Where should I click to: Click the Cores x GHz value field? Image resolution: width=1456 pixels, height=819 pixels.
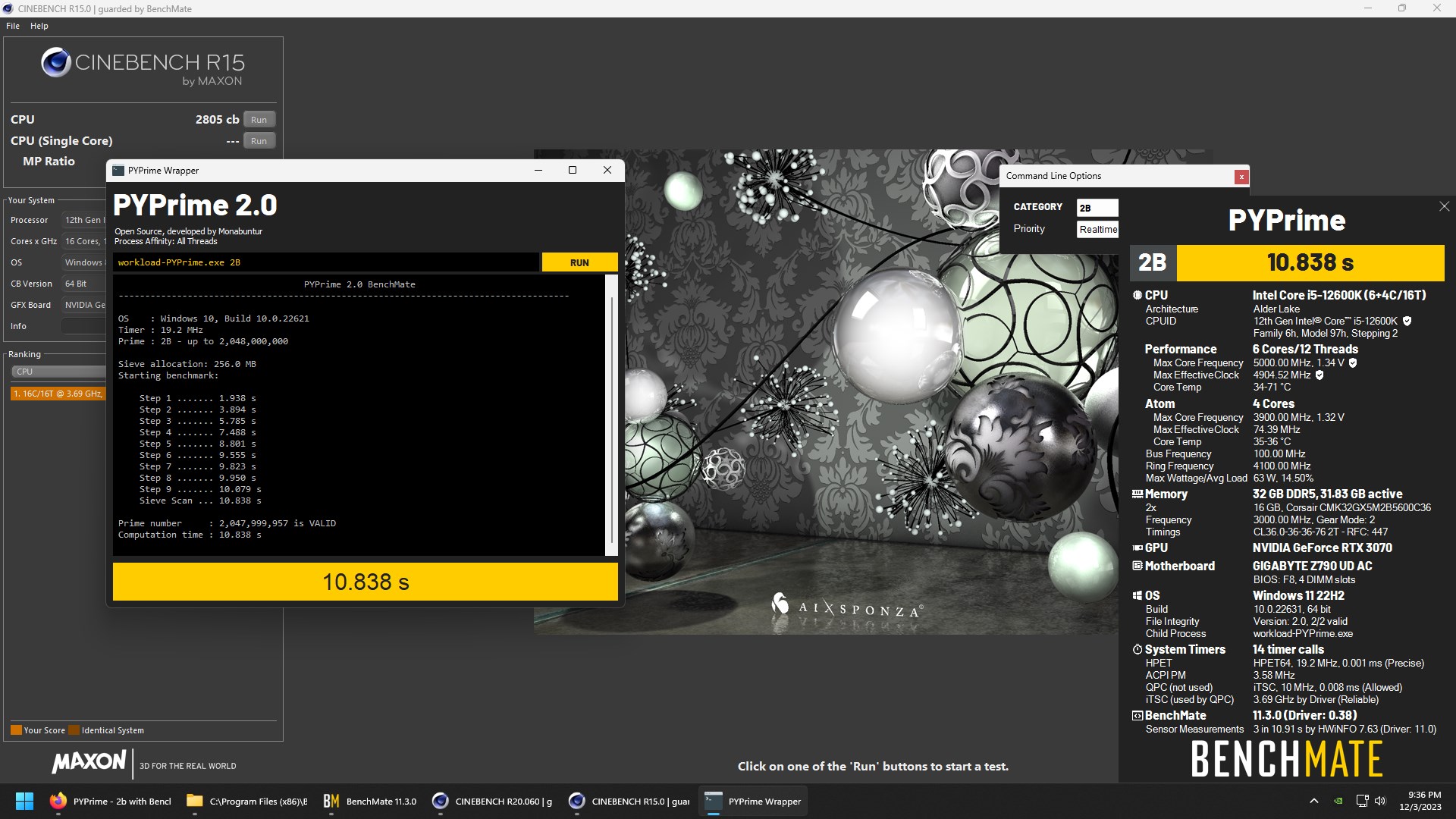(84, 241)
